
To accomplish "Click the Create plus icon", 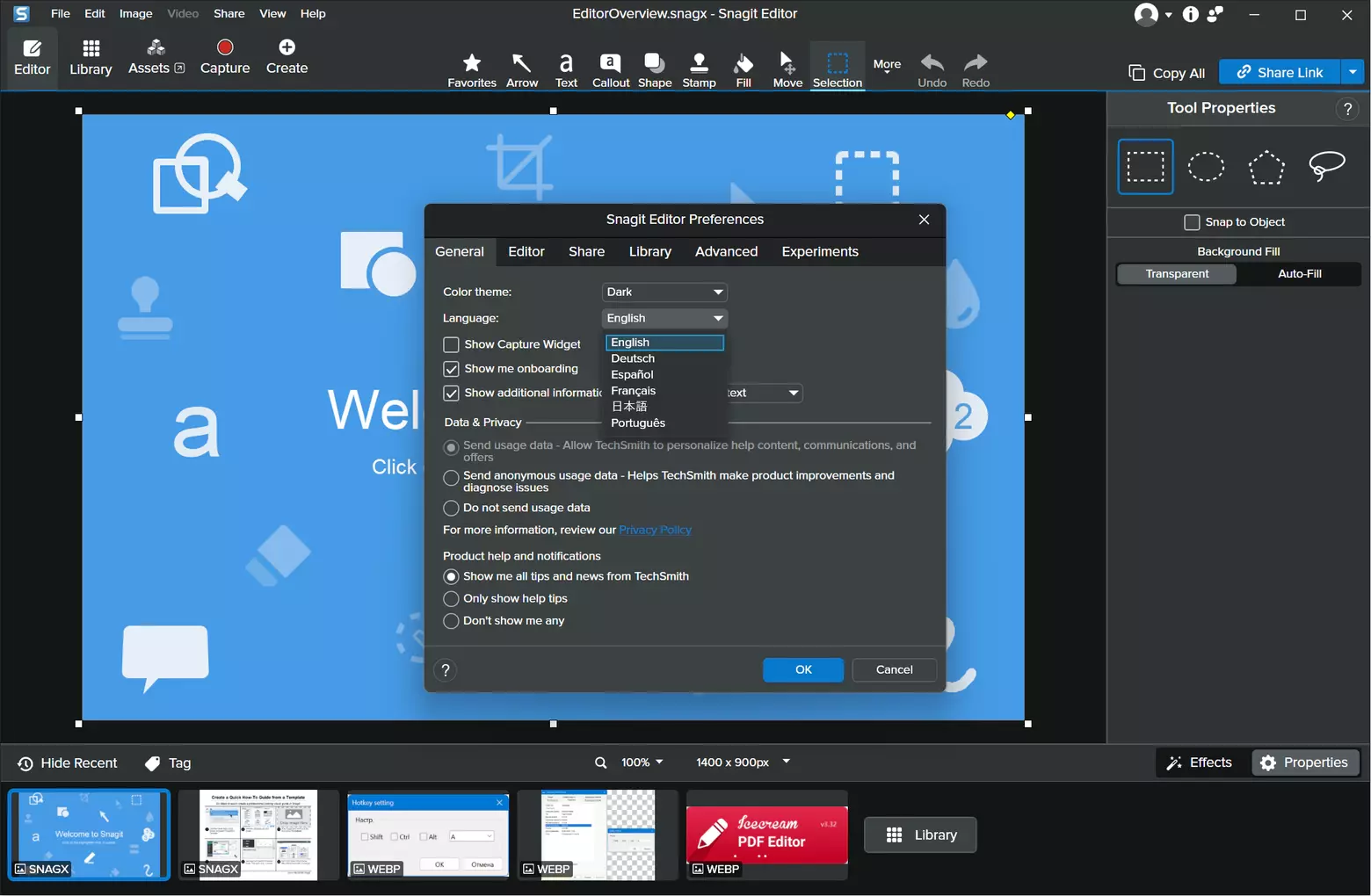I will point(287,47).
